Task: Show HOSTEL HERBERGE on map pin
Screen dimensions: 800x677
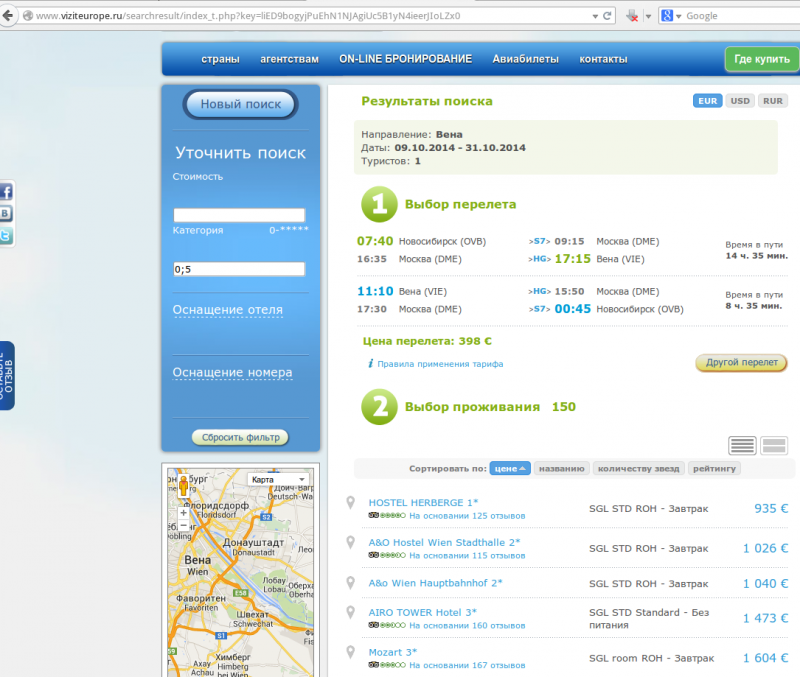Action: [x=351, y=503]
